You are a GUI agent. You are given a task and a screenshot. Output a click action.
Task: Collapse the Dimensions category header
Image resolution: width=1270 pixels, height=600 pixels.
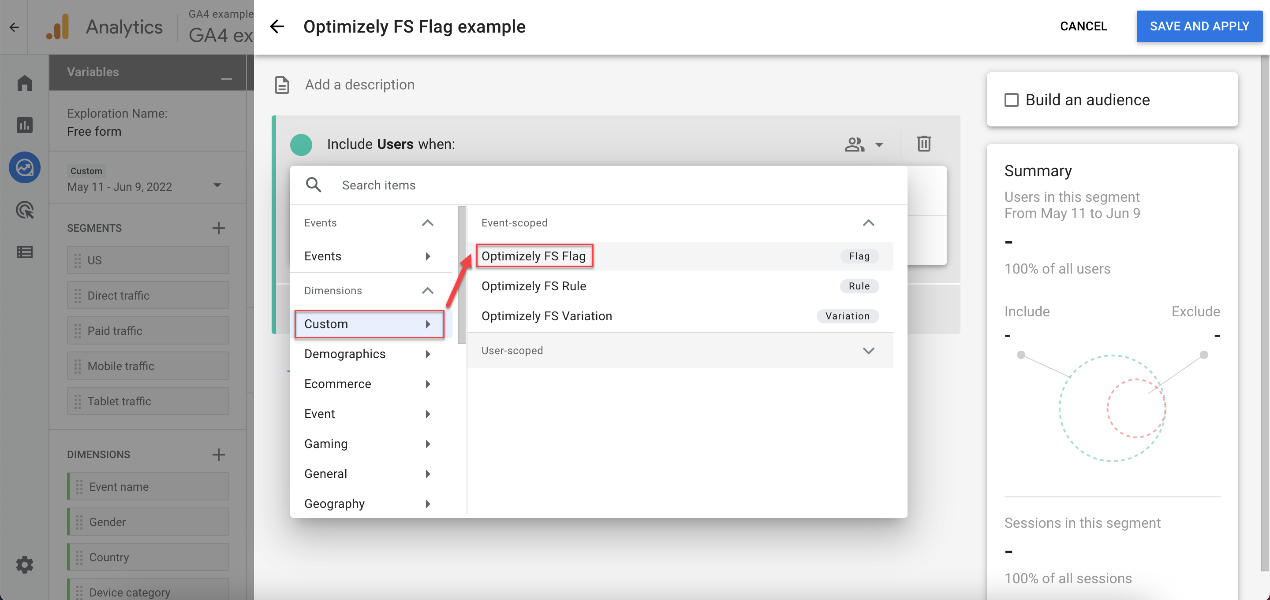(427, 291)
